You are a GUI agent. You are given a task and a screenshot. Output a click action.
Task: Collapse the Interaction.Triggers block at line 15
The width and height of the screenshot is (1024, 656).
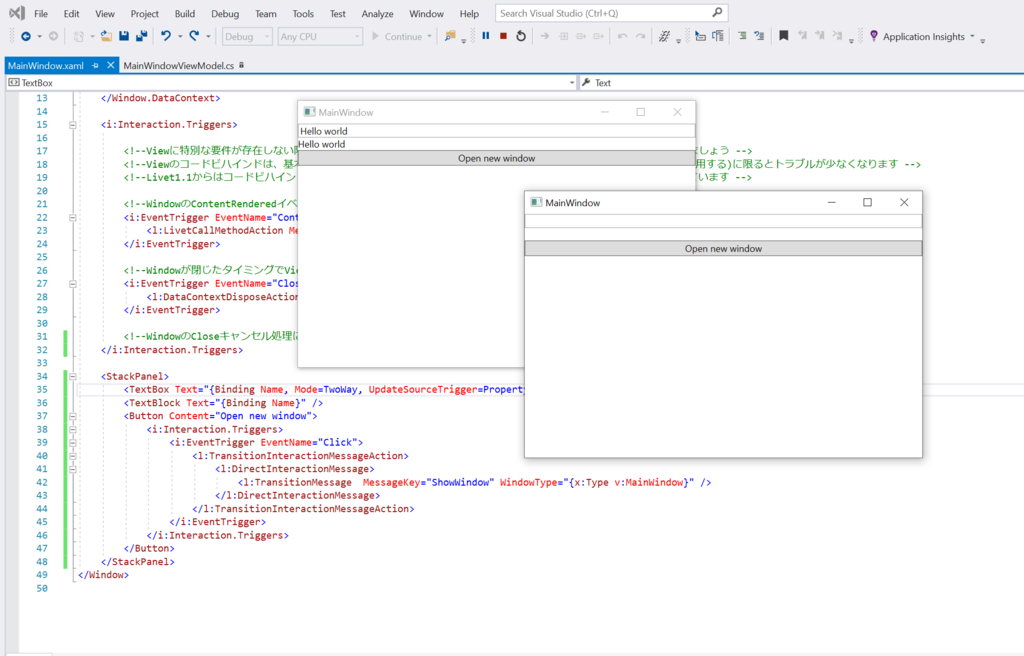[72, 125]
